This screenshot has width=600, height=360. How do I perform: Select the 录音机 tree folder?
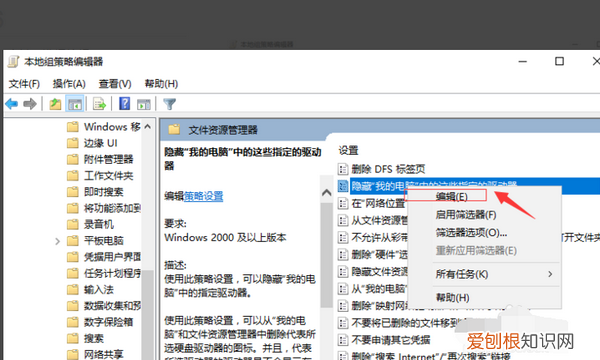click(x=99, y=224)
